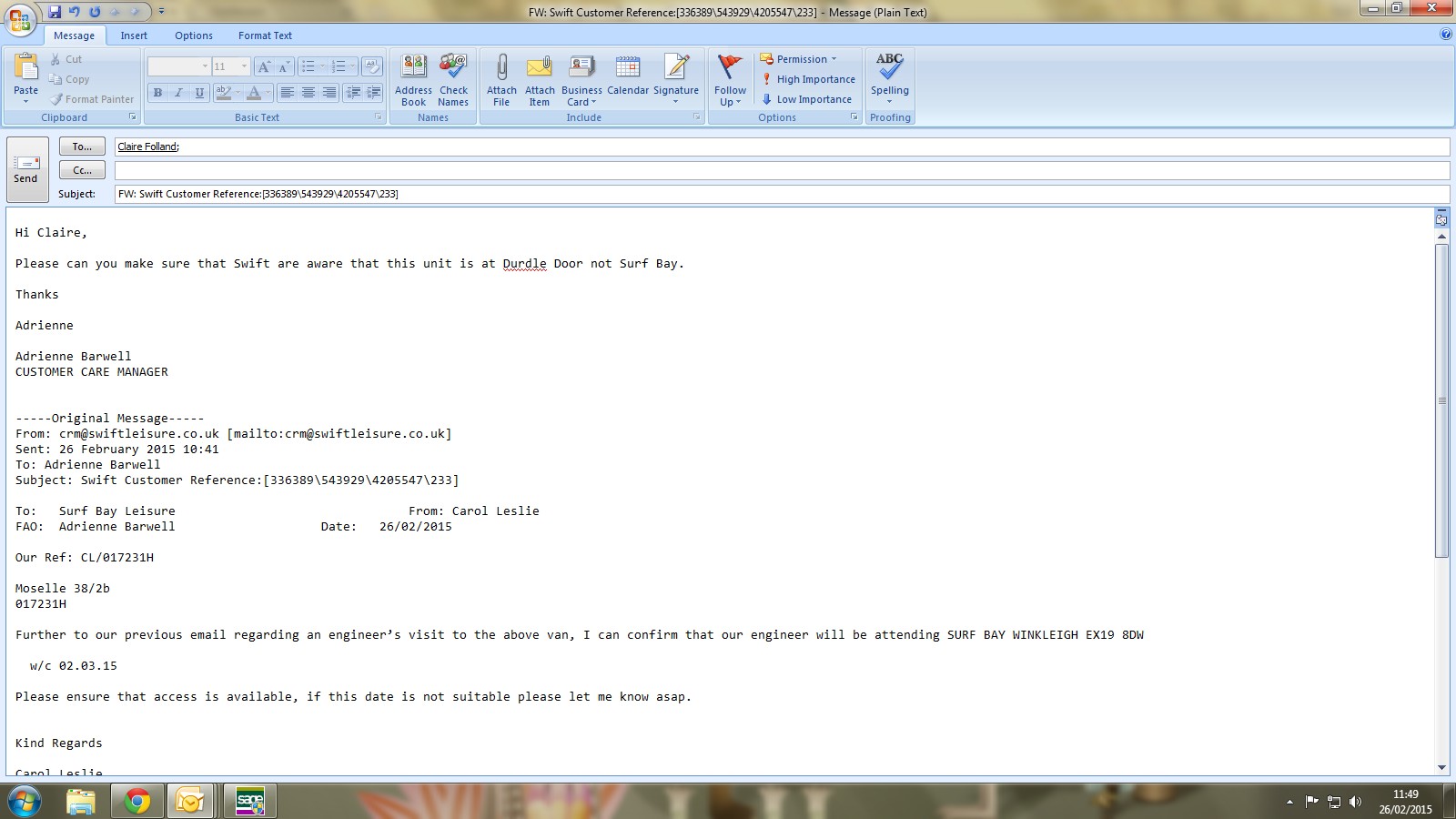Select the Claire Folland recipient

(148, 147)
